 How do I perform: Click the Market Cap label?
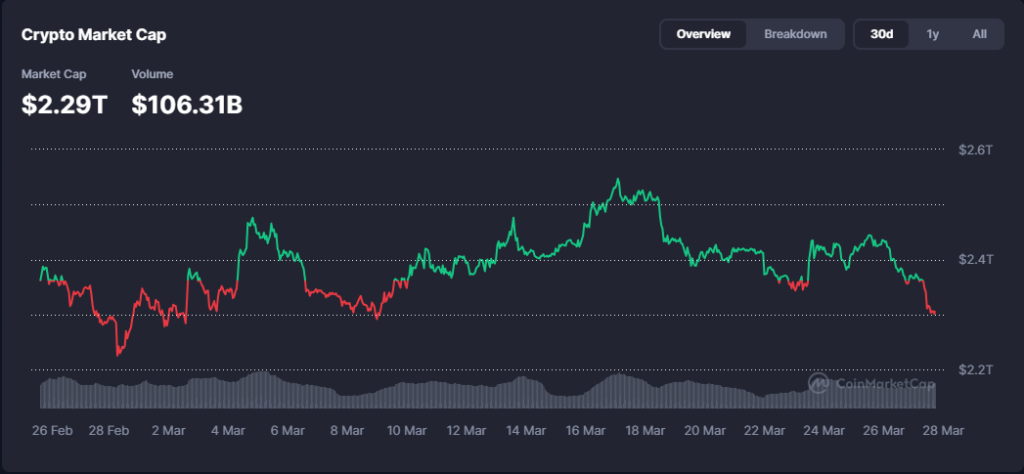click(x=56, y=74)
